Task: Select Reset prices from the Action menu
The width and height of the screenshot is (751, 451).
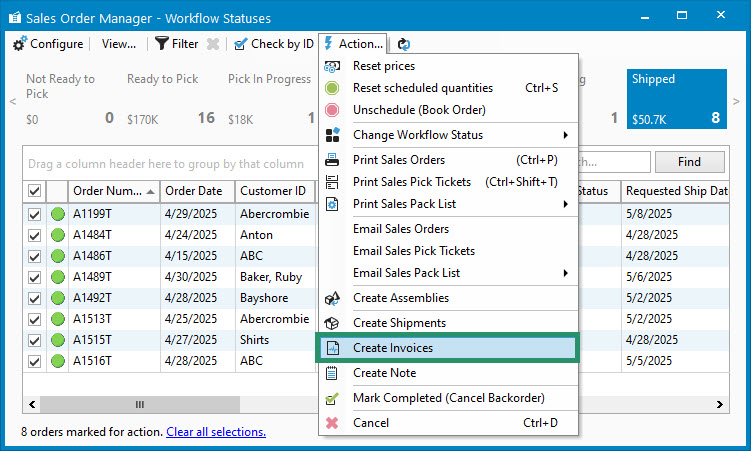Action: pos(448,66)
